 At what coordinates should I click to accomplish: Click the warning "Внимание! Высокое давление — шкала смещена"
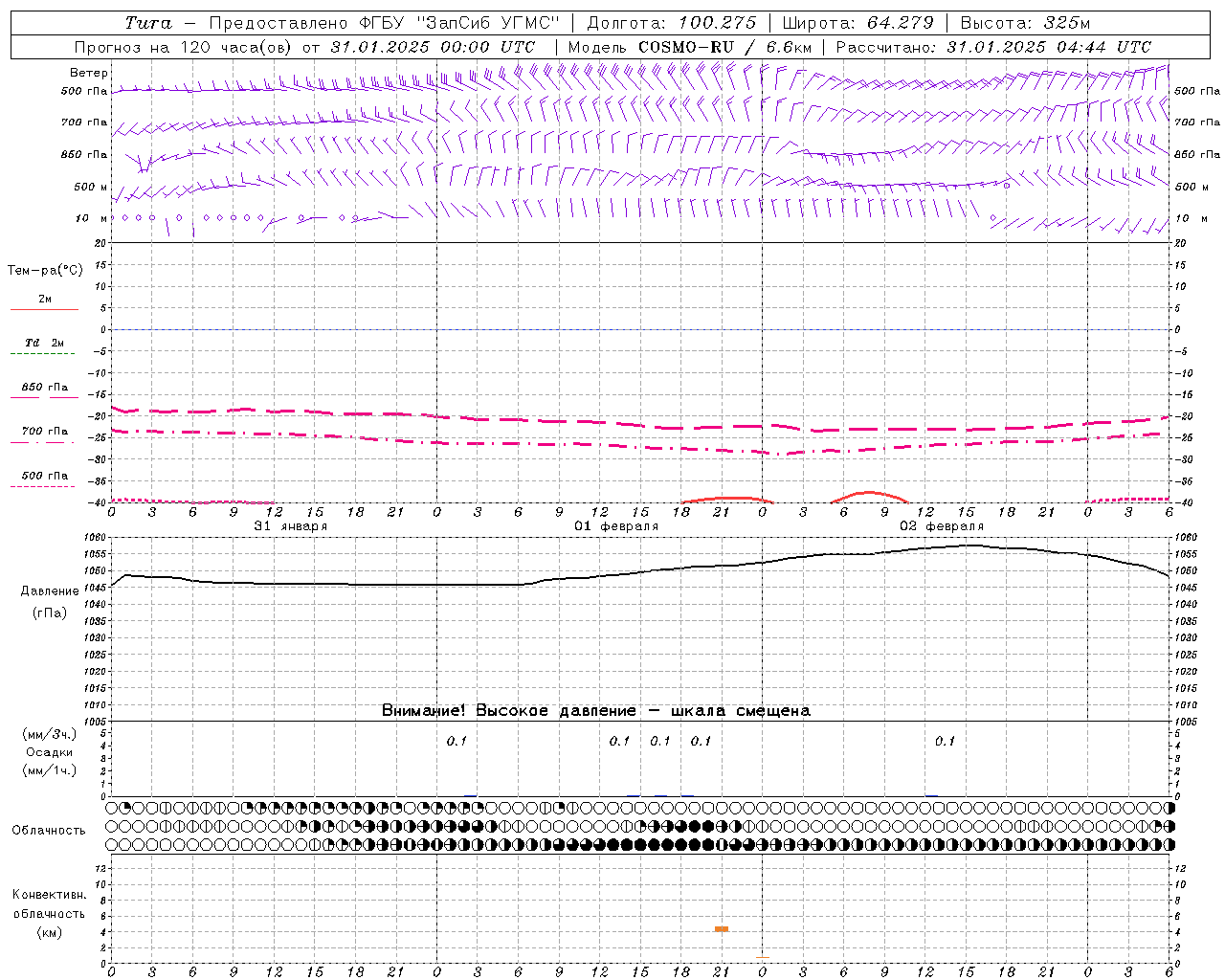click(x=596, y=711)
